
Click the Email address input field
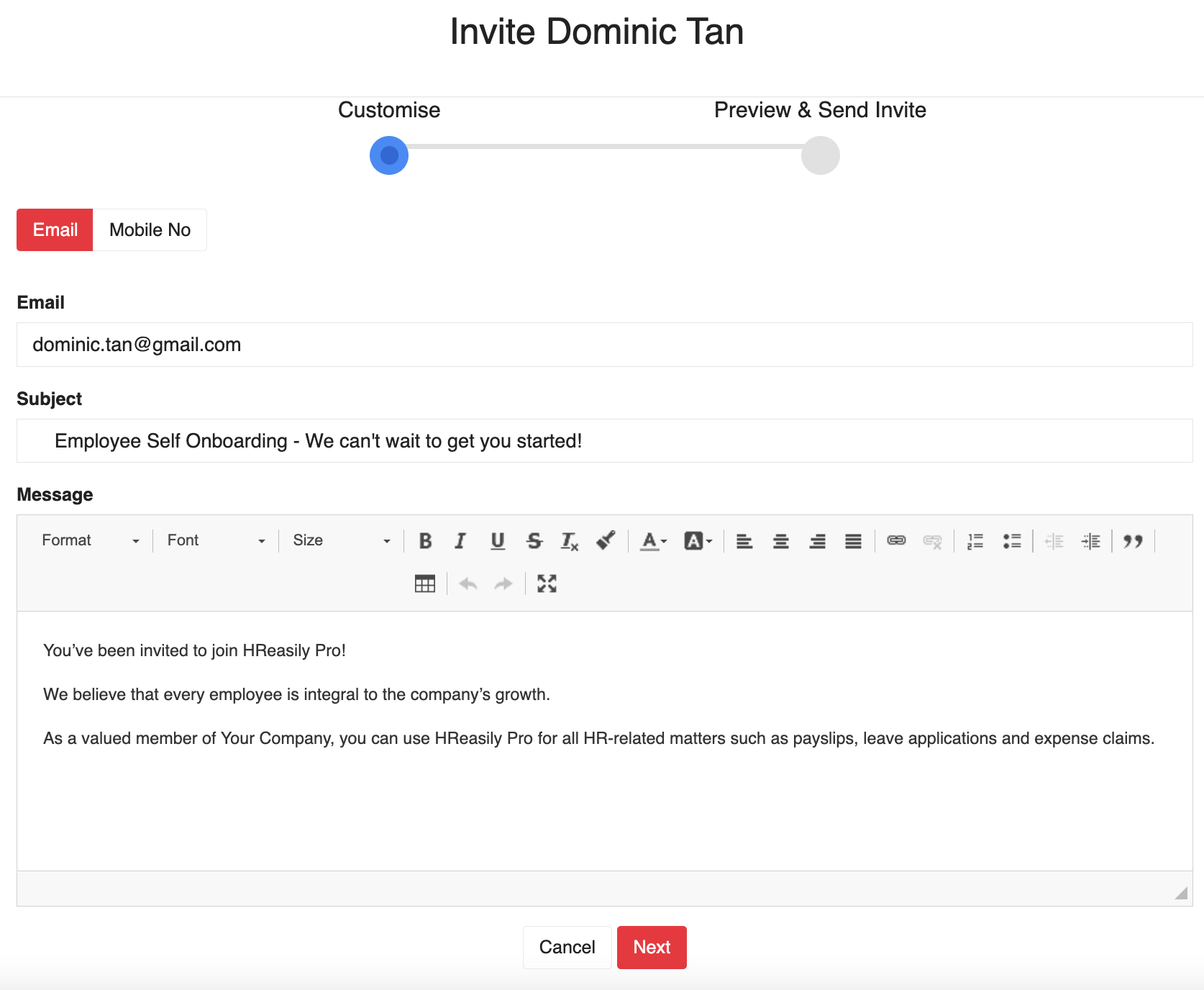(604, 345)
